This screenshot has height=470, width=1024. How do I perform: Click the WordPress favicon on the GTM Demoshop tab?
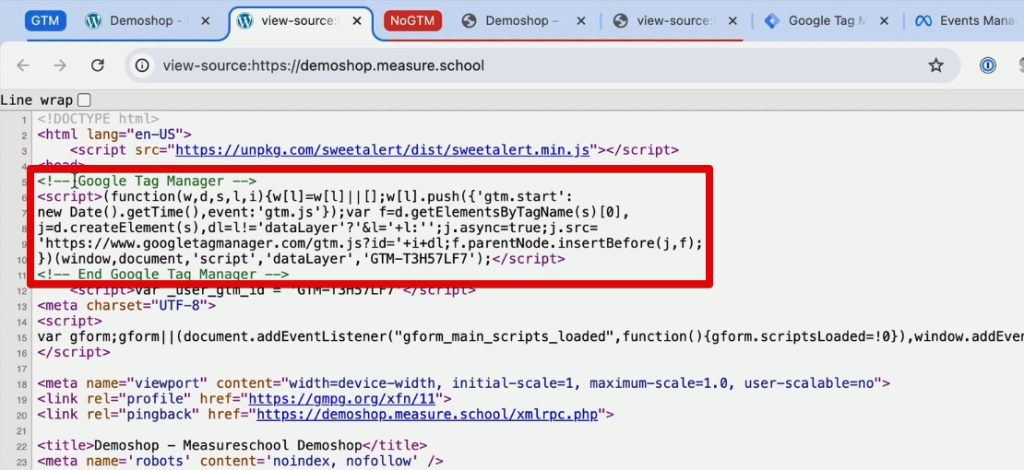click(93, 21)
